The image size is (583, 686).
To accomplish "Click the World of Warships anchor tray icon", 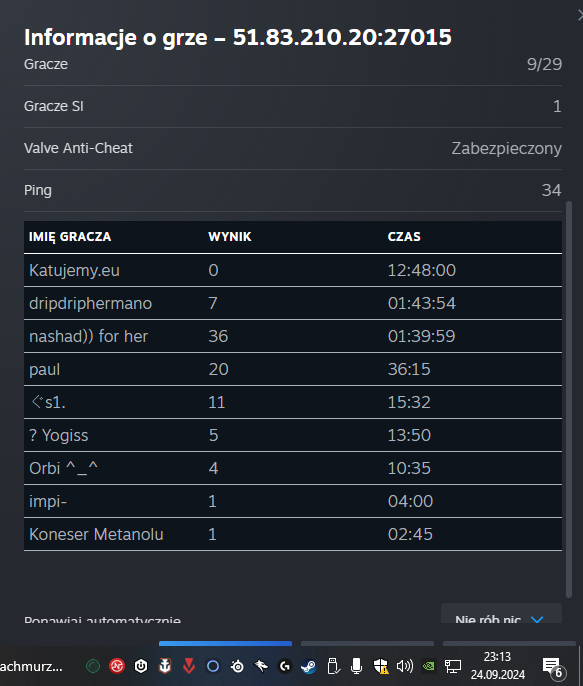I will tap(165, 666).
